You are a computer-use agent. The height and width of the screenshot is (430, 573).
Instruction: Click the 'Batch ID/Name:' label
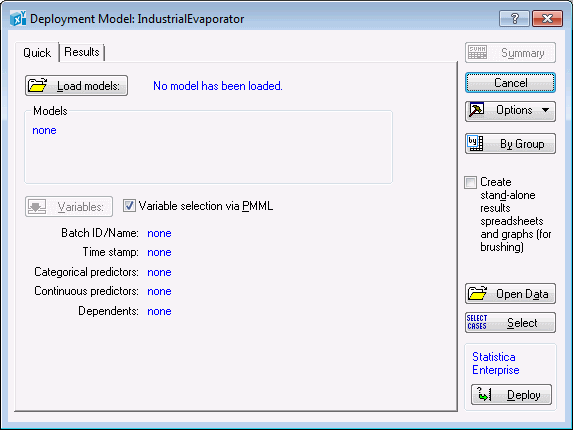(x=100, y=233)
